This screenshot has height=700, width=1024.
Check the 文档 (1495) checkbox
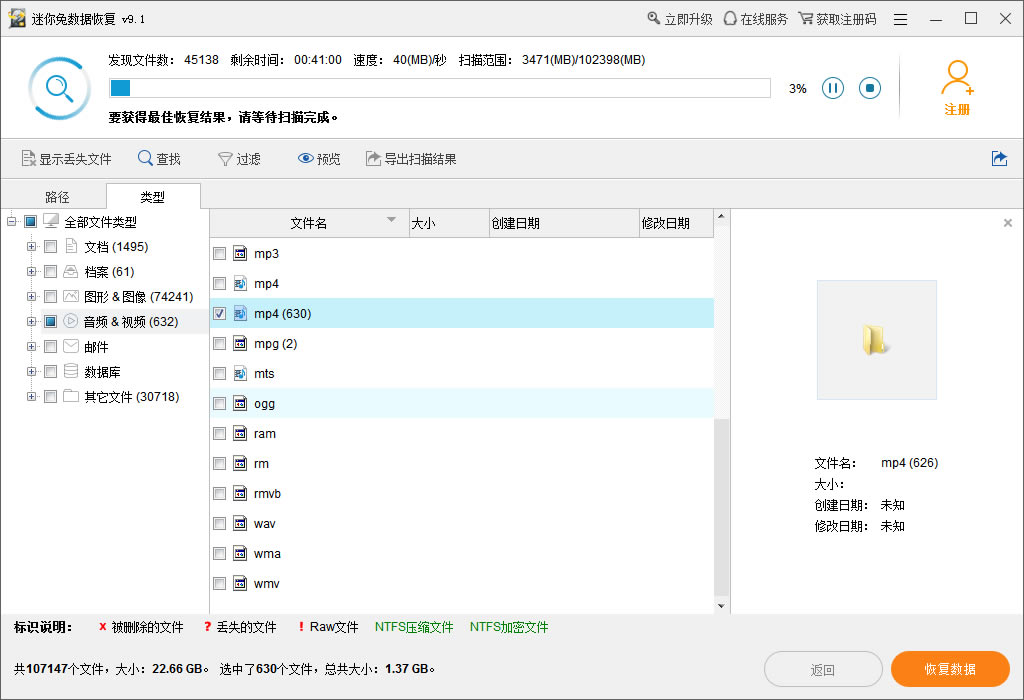(x=50, y=246)
